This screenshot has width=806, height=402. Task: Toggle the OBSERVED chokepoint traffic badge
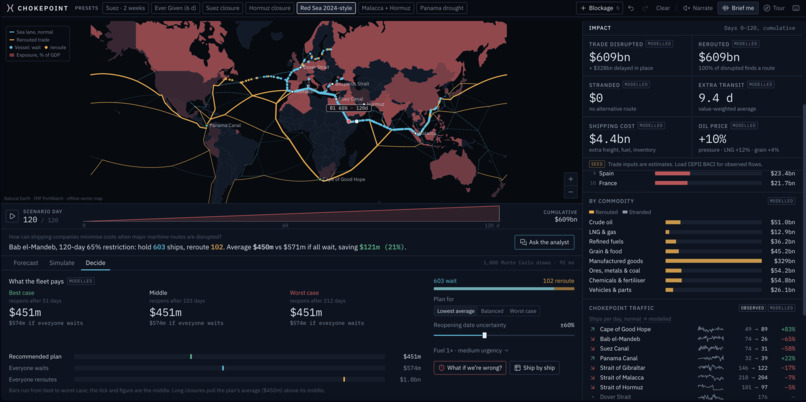[x=752, y=308]
